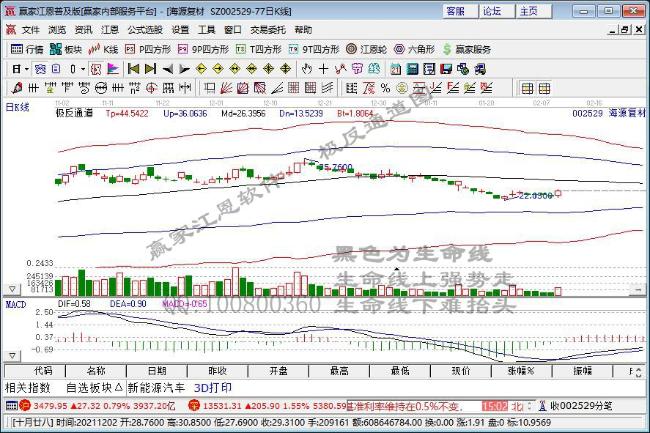The width and height of the screenshot is (650, 433).
Task: Click the red floppy disk save icon
Action: (x=446, y=69)
